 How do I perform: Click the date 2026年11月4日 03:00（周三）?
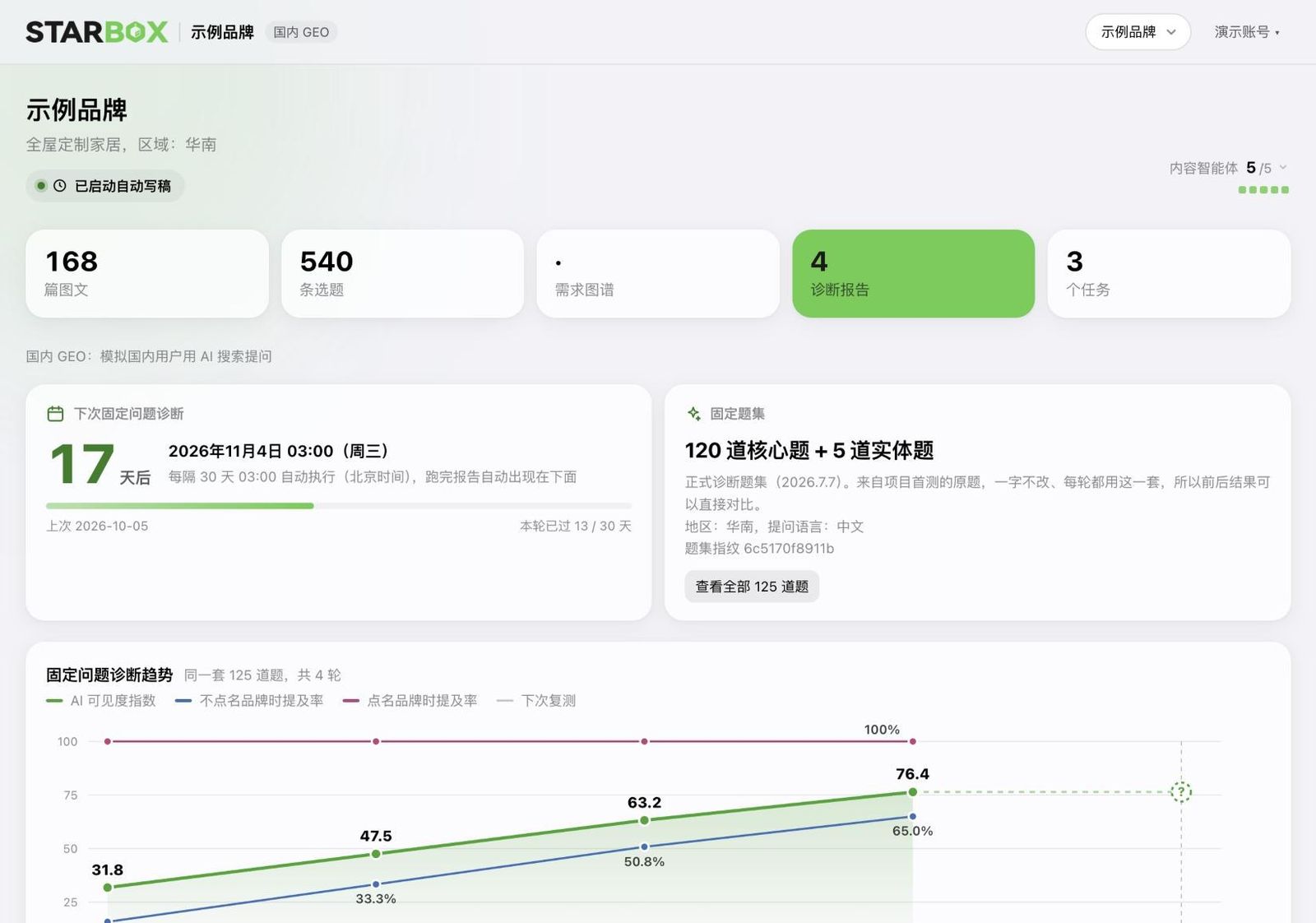pos(278,451)
